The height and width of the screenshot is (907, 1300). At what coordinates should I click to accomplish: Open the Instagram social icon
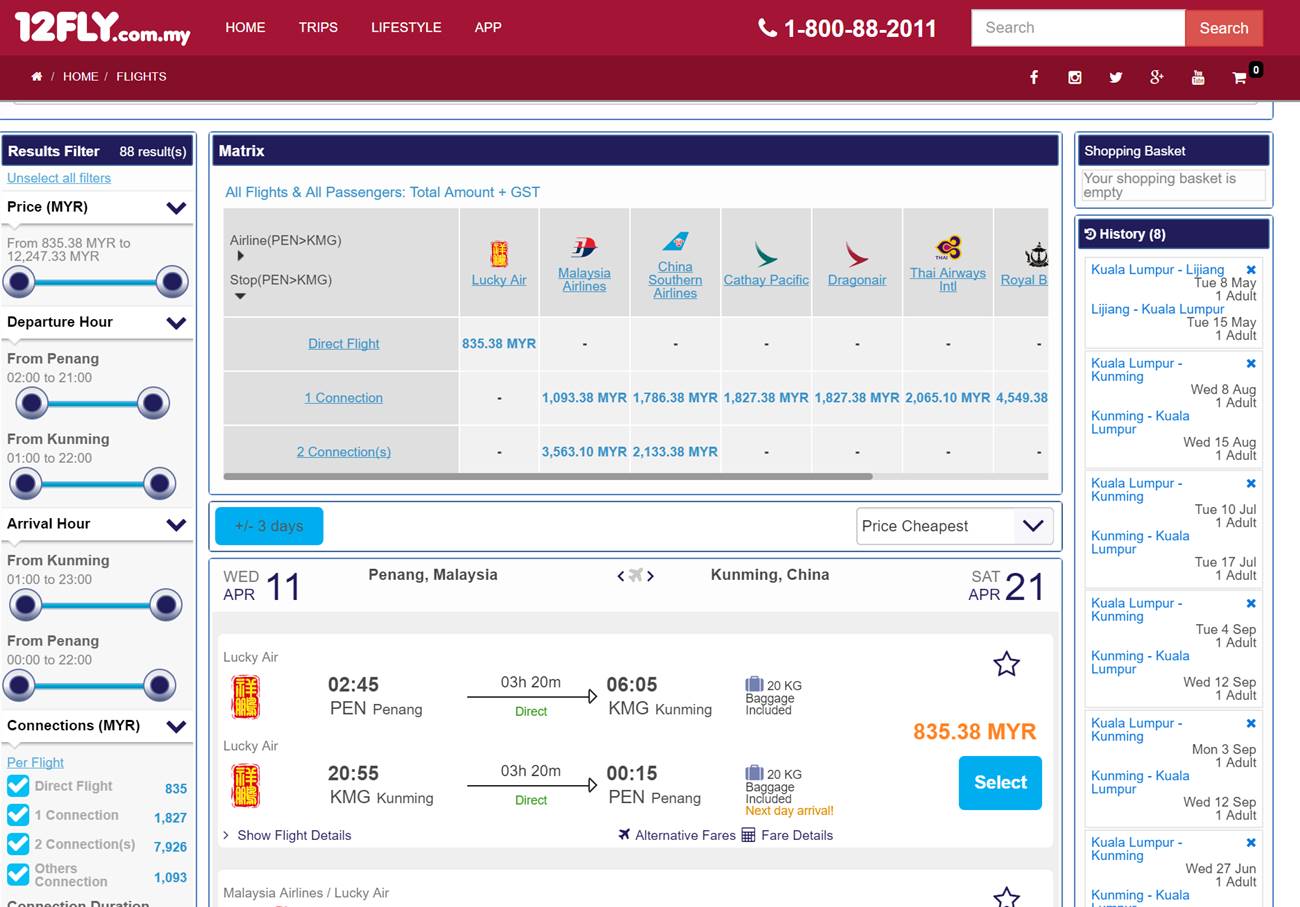click(x=1075, y=77)
